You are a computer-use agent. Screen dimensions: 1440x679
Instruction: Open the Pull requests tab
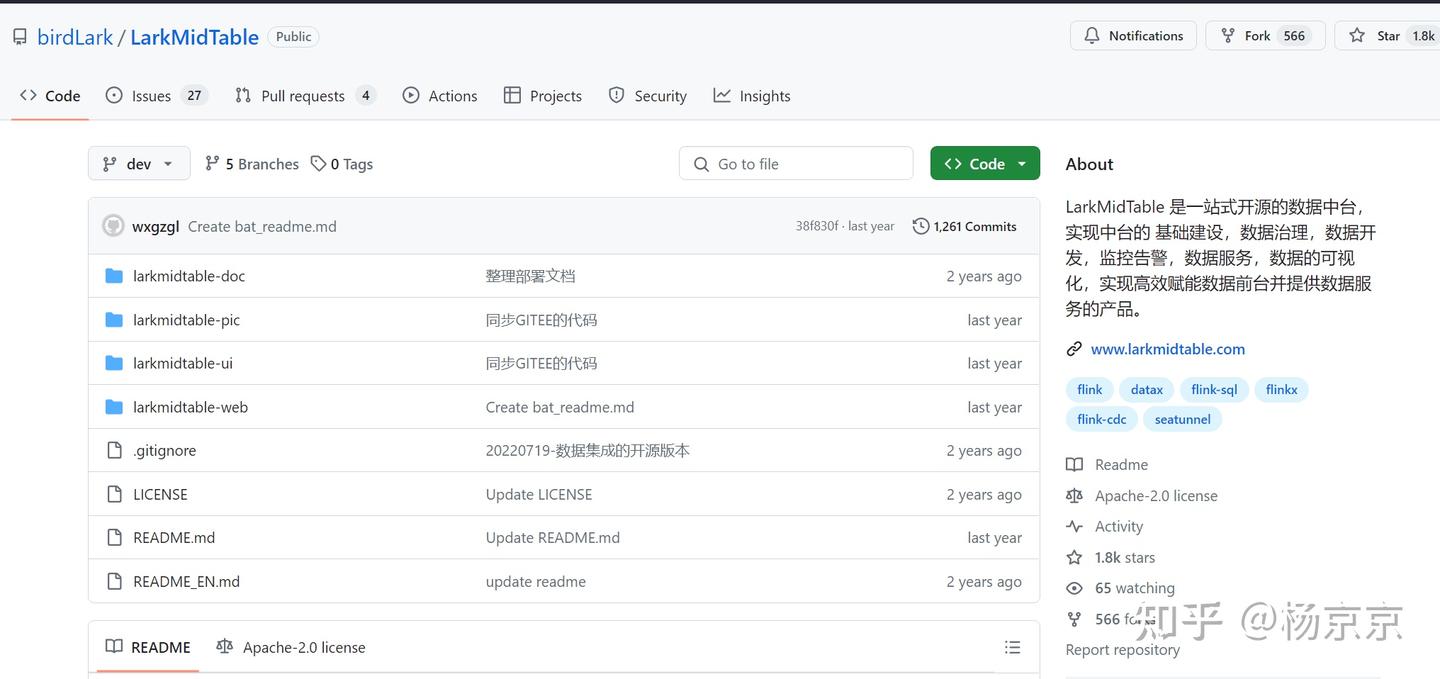coord(304,96)
